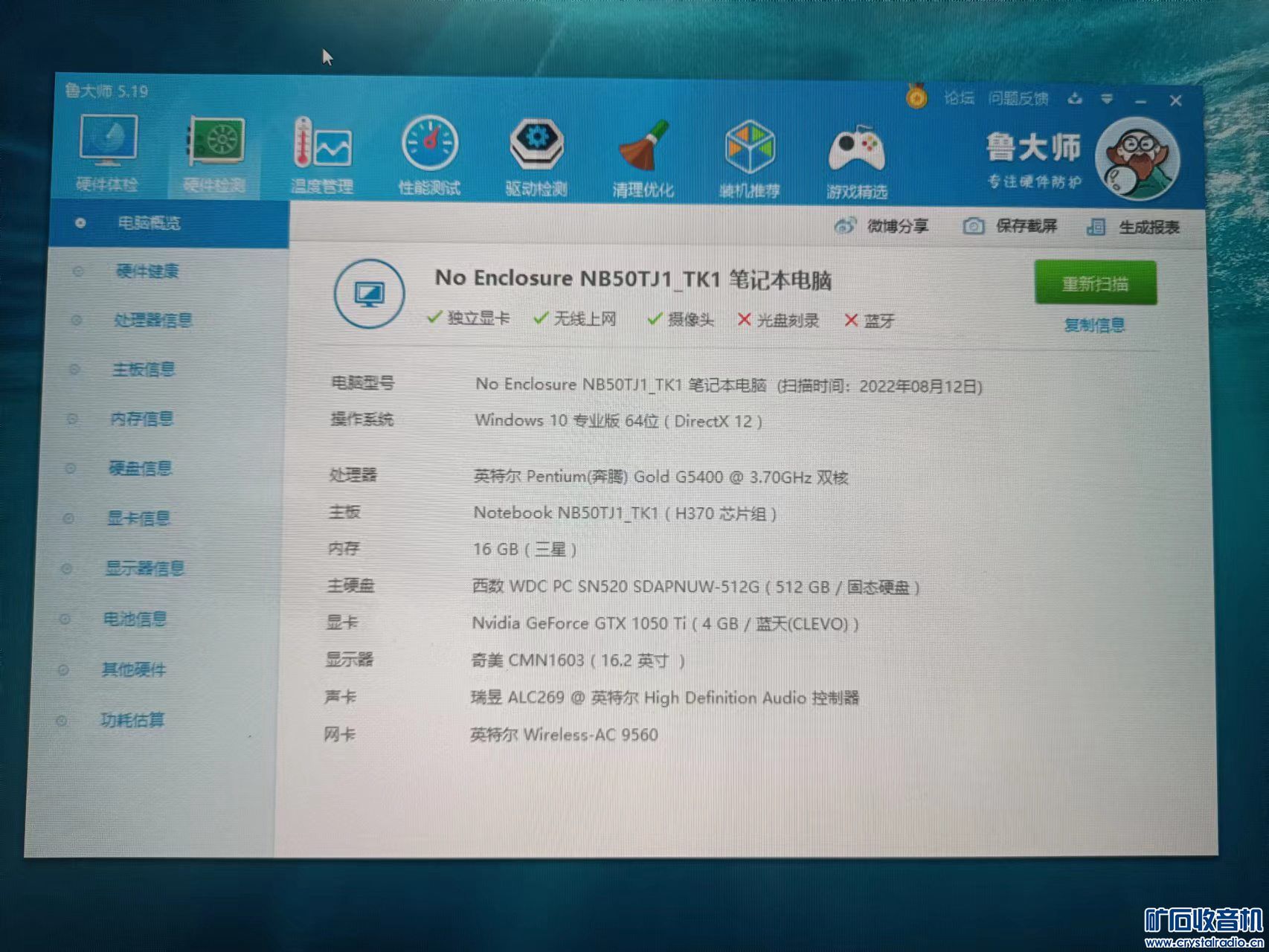Click the monitor icon beside the computer model

tap(369, 294)
